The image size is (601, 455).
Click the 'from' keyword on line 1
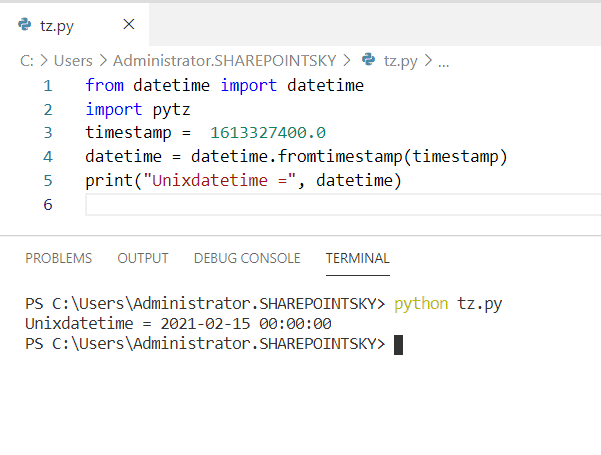105,85
